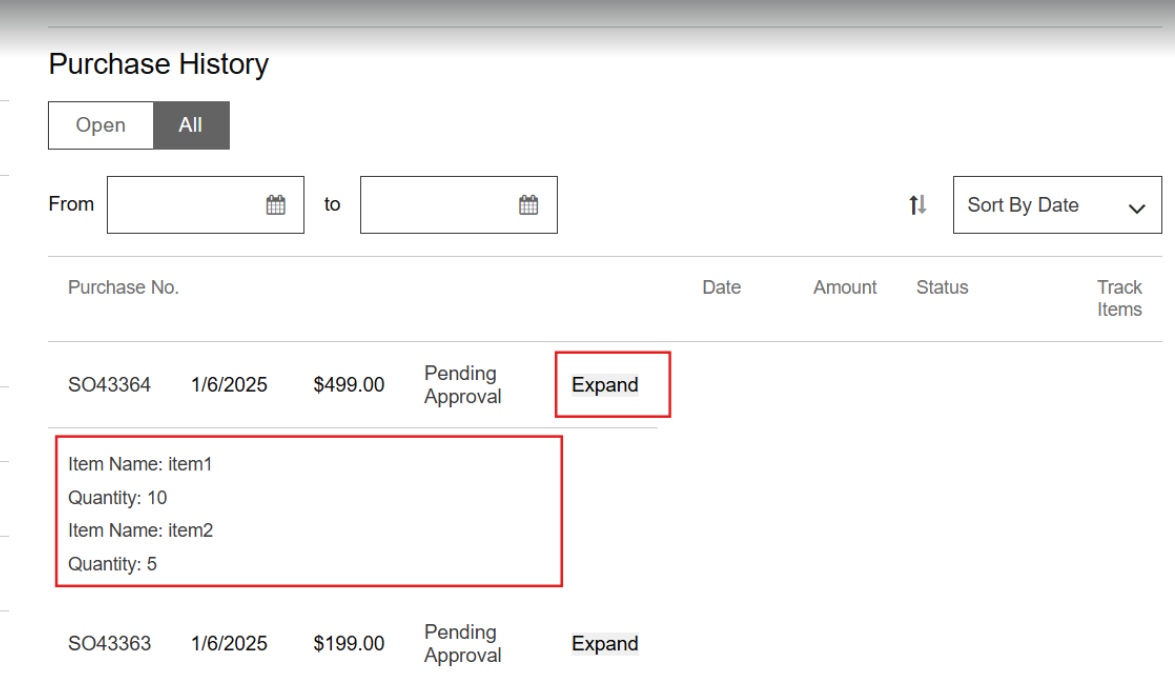
Task: Click the Date column header
Action: [721, 288]
